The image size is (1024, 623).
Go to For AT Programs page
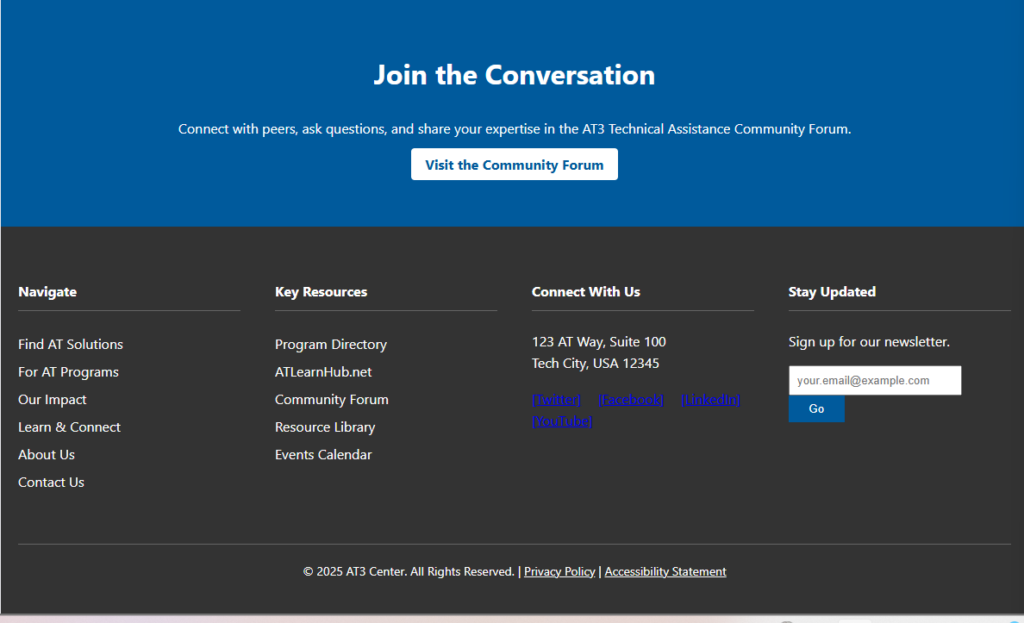[68, 372]
